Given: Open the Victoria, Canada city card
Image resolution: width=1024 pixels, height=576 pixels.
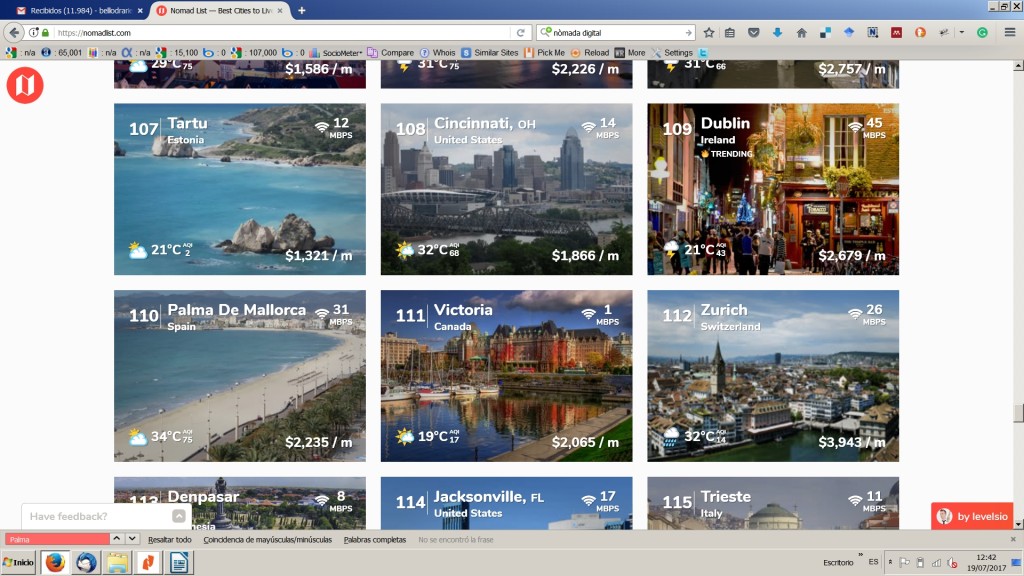Looking at the screenshot, I should pyautogui.click(x=506, y=376).
